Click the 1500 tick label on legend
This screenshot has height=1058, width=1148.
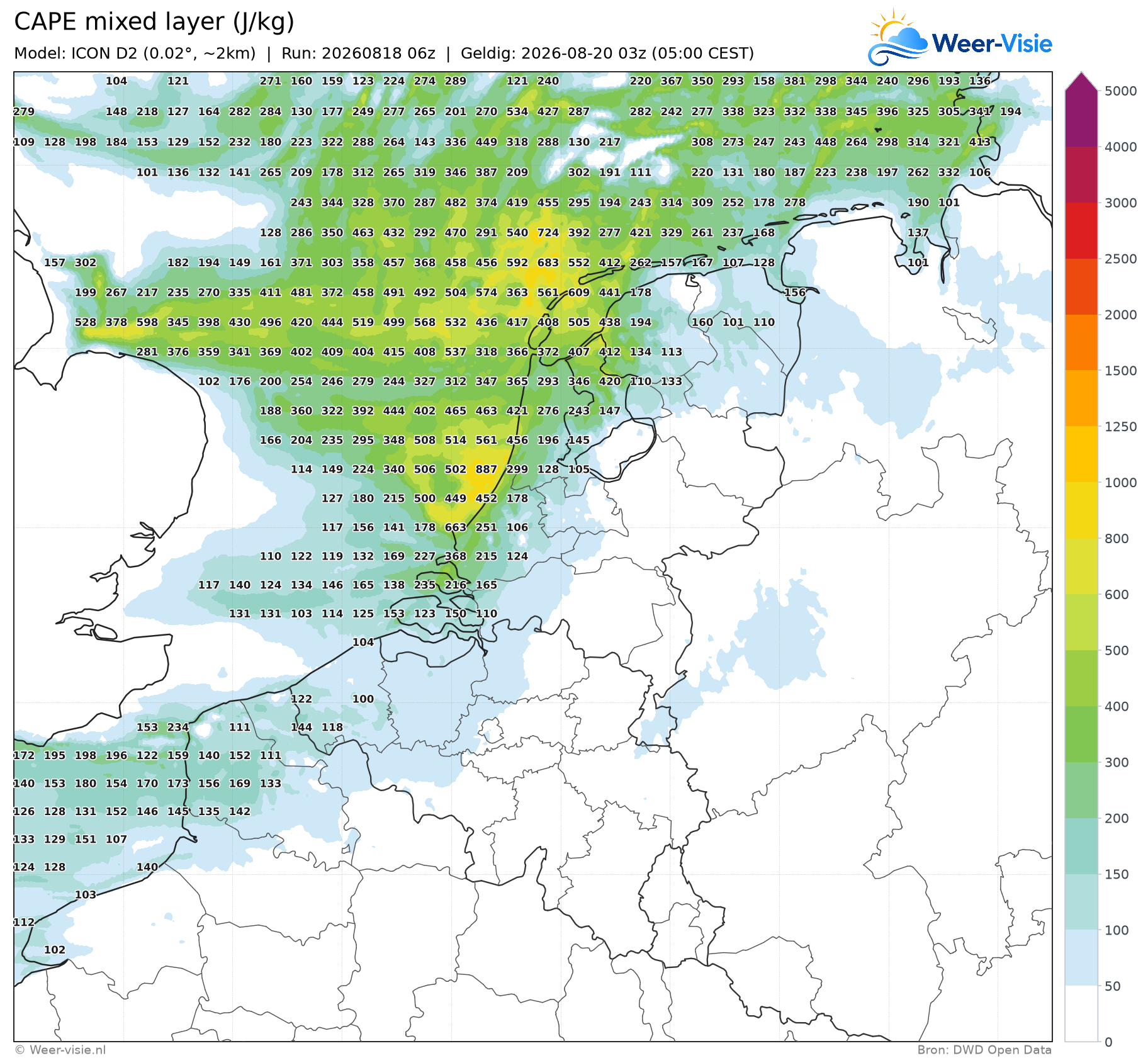[1121, 371]
